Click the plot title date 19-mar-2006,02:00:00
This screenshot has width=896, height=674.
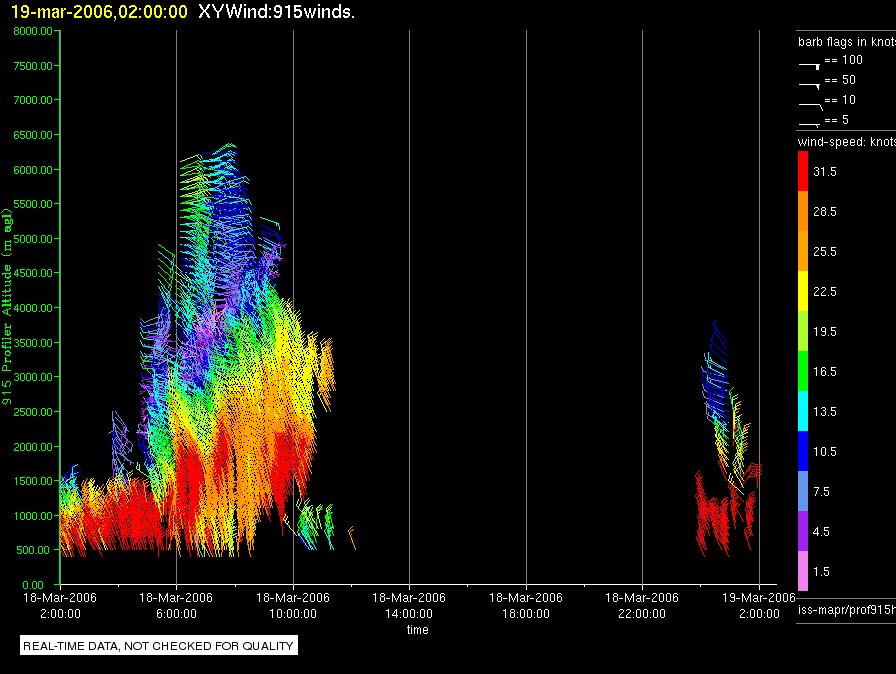[99, 12]
